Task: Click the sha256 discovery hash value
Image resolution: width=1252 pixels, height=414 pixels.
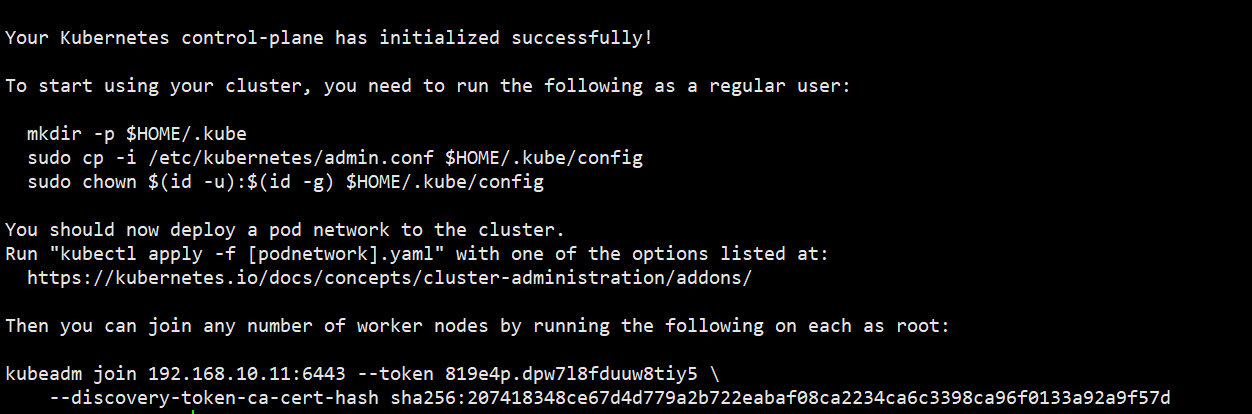Action: [x=780, y=398]
